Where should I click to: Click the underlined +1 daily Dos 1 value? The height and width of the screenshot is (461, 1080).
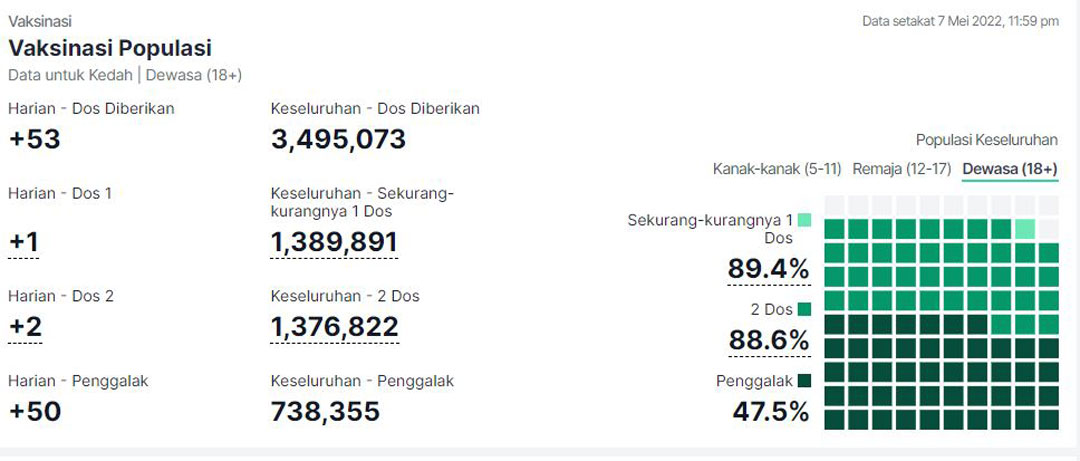click(x=23, y=243)
